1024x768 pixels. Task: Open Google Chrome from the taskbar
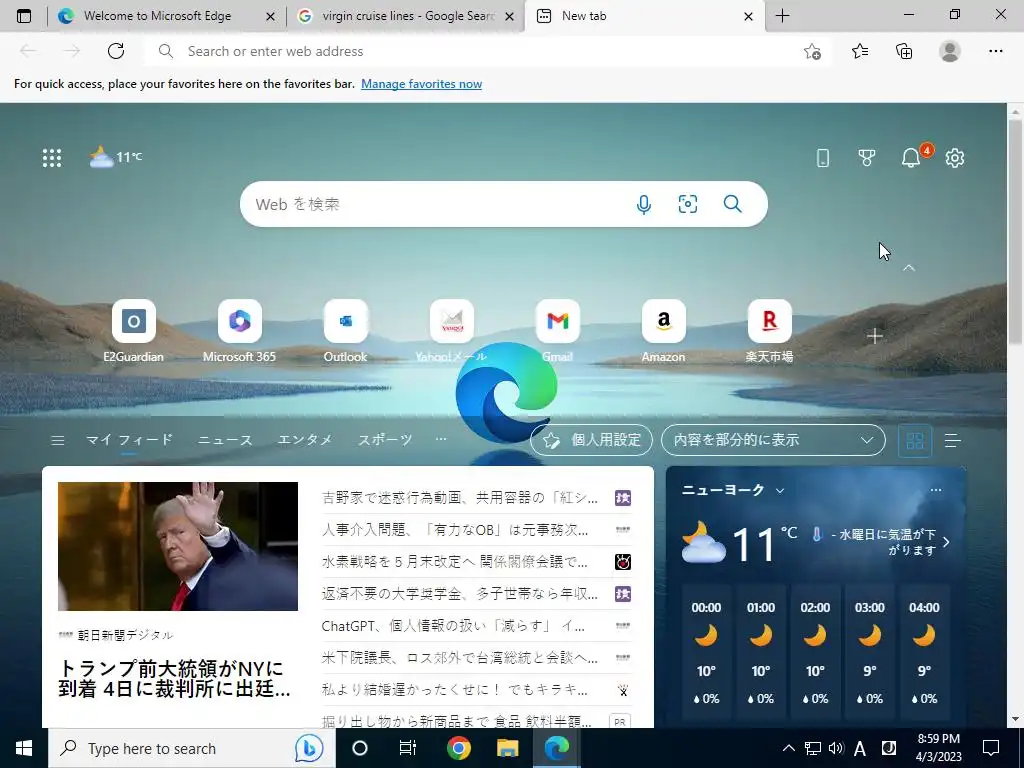458,748
